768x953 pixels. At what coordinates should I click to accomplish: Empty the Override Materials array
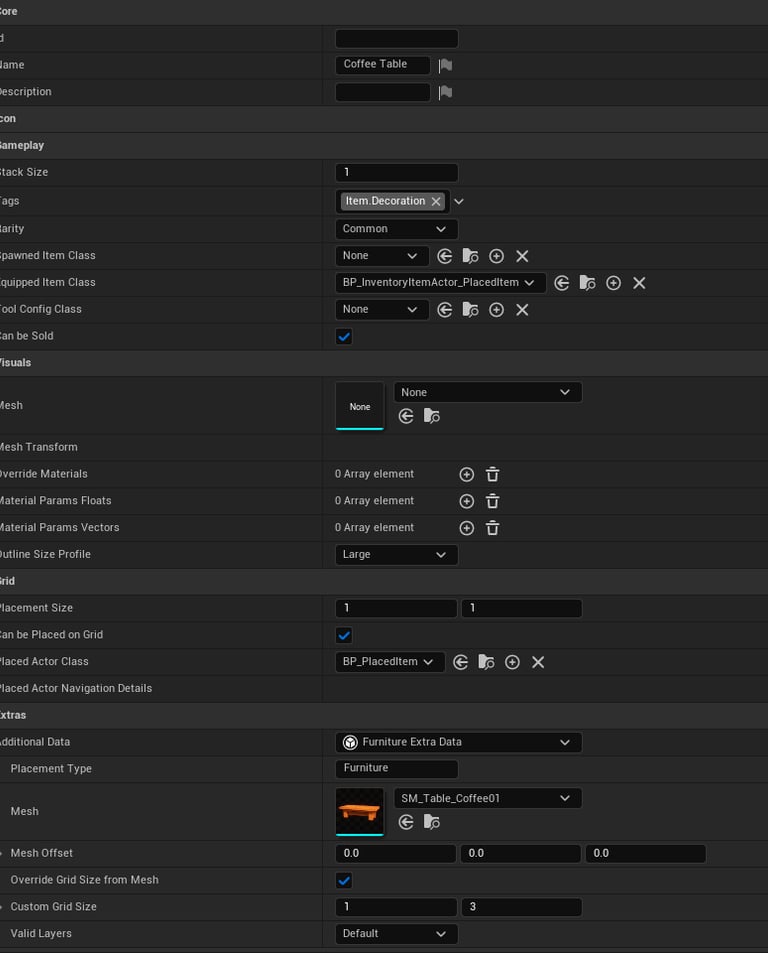[493, 475]
